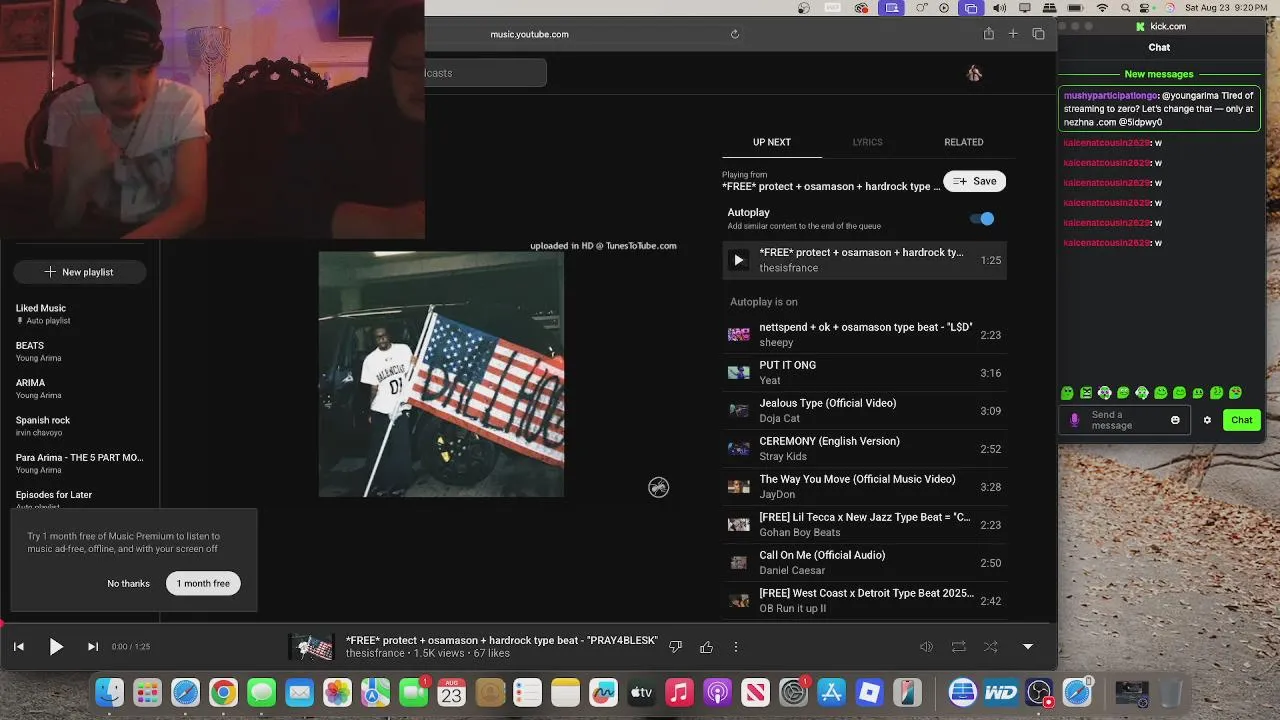Send message with green Chat button

coord(1242,421)
